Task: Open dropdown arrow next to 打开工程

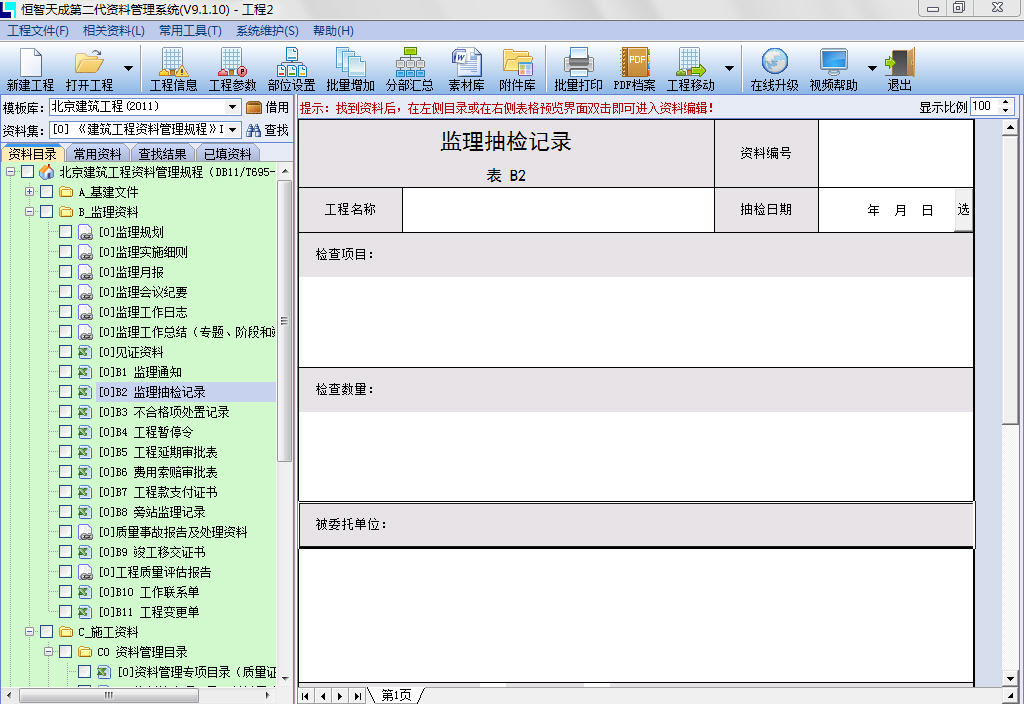Action: point(128,68)
